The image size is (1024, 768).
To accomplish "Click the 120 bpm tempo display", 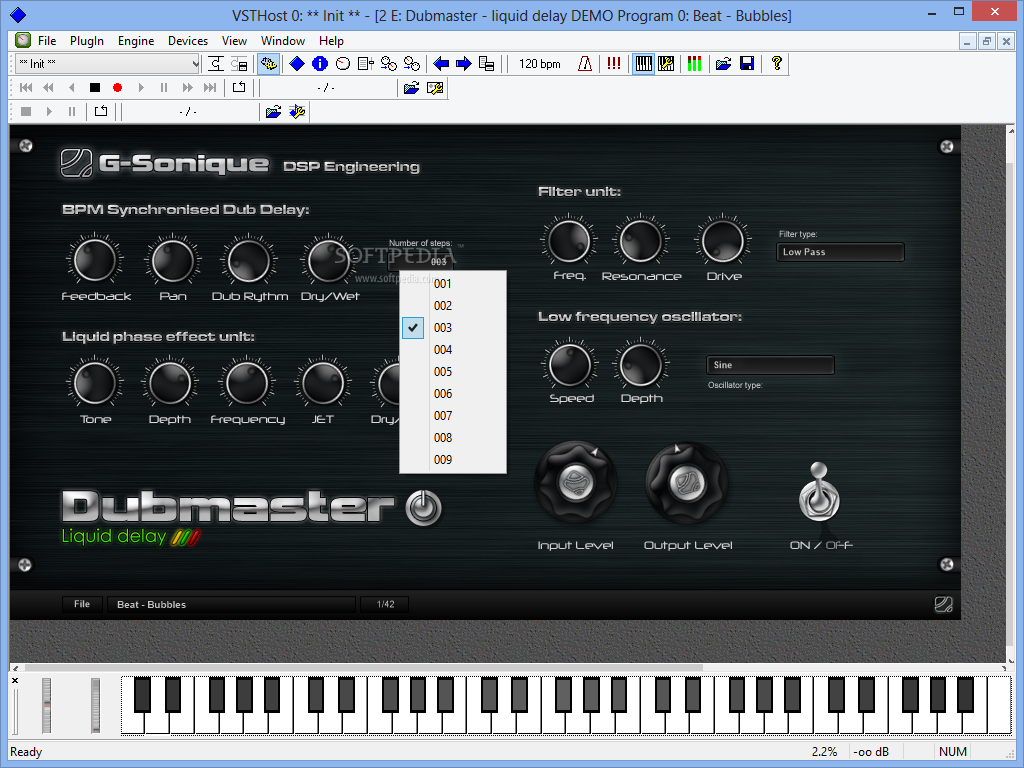I will pos(540,63).
